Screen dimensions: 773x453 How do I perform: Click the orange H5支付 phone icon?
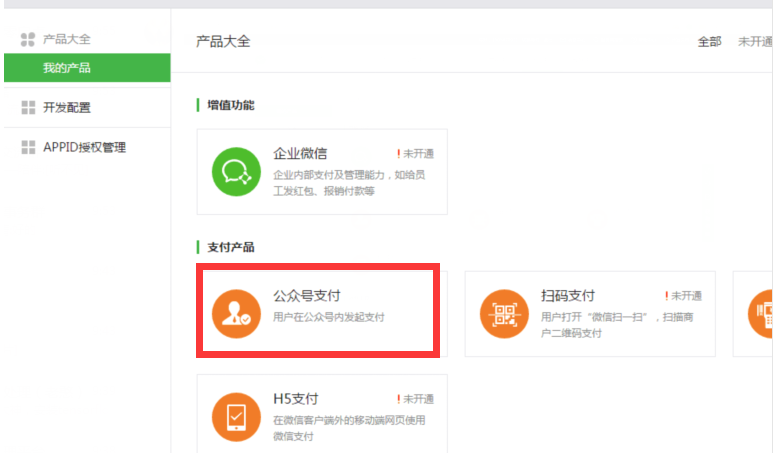click(237, 416)
